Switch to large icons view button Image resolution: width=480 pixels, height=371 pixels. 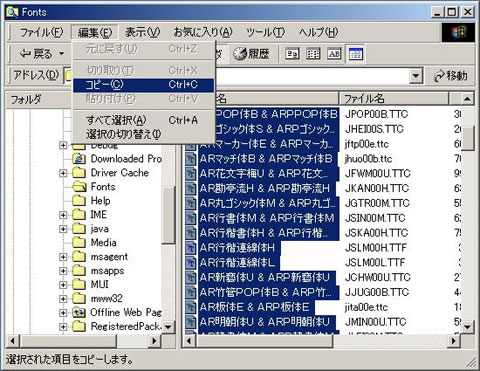click(x=292, y=54)
